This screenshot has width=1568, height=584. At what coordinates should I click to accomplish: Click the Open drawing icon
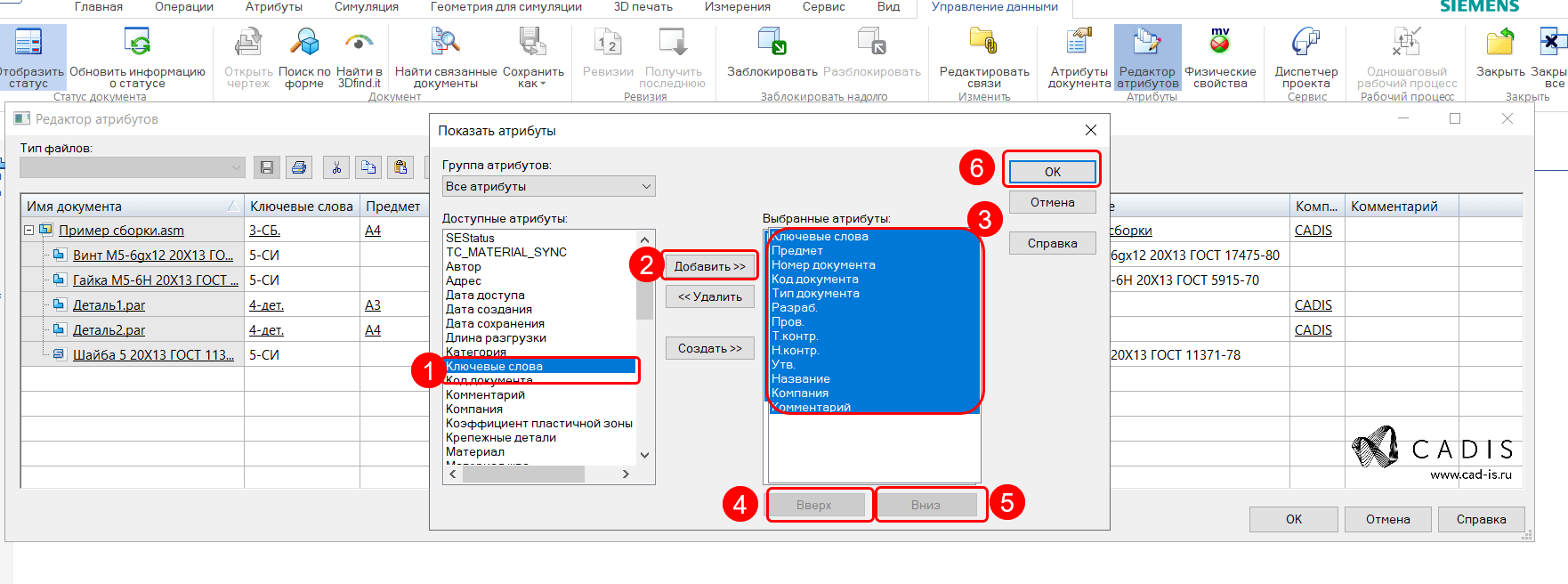[247, 42]
